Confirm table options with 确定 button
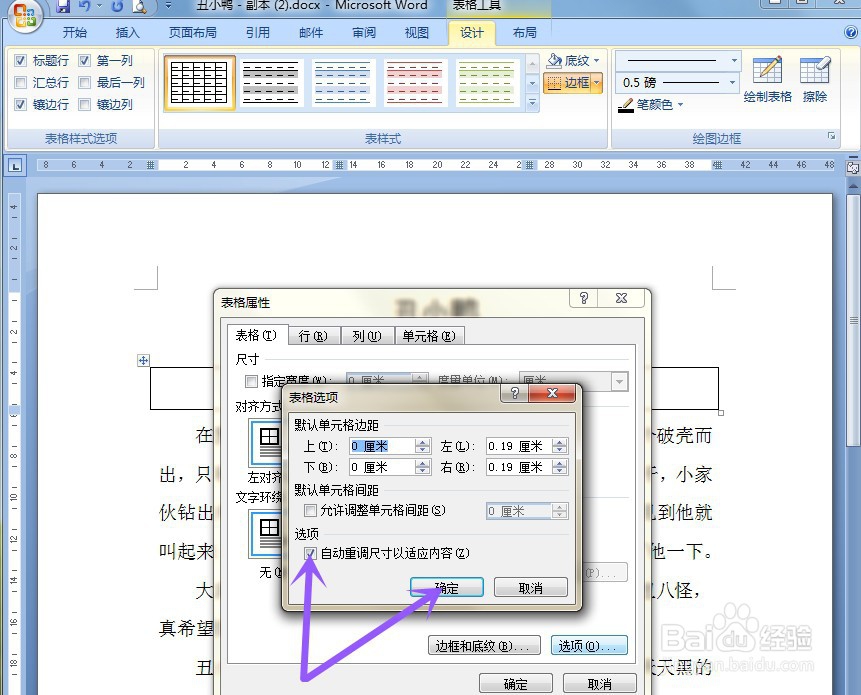Image resolution: width=861 pixels, height=695 pixels. pyautogui.click(x=447, y=588)
